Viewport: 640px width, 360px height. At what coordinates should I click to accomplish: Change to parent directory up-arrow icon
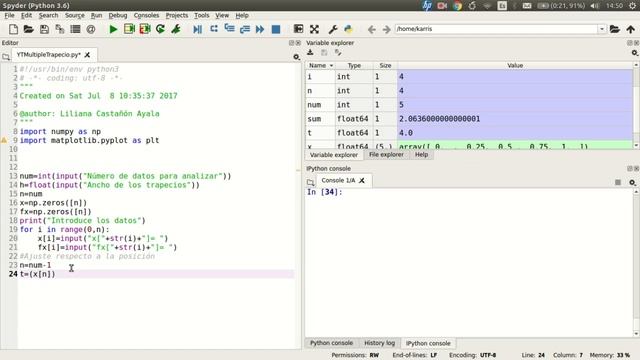(x=631, y=29)
